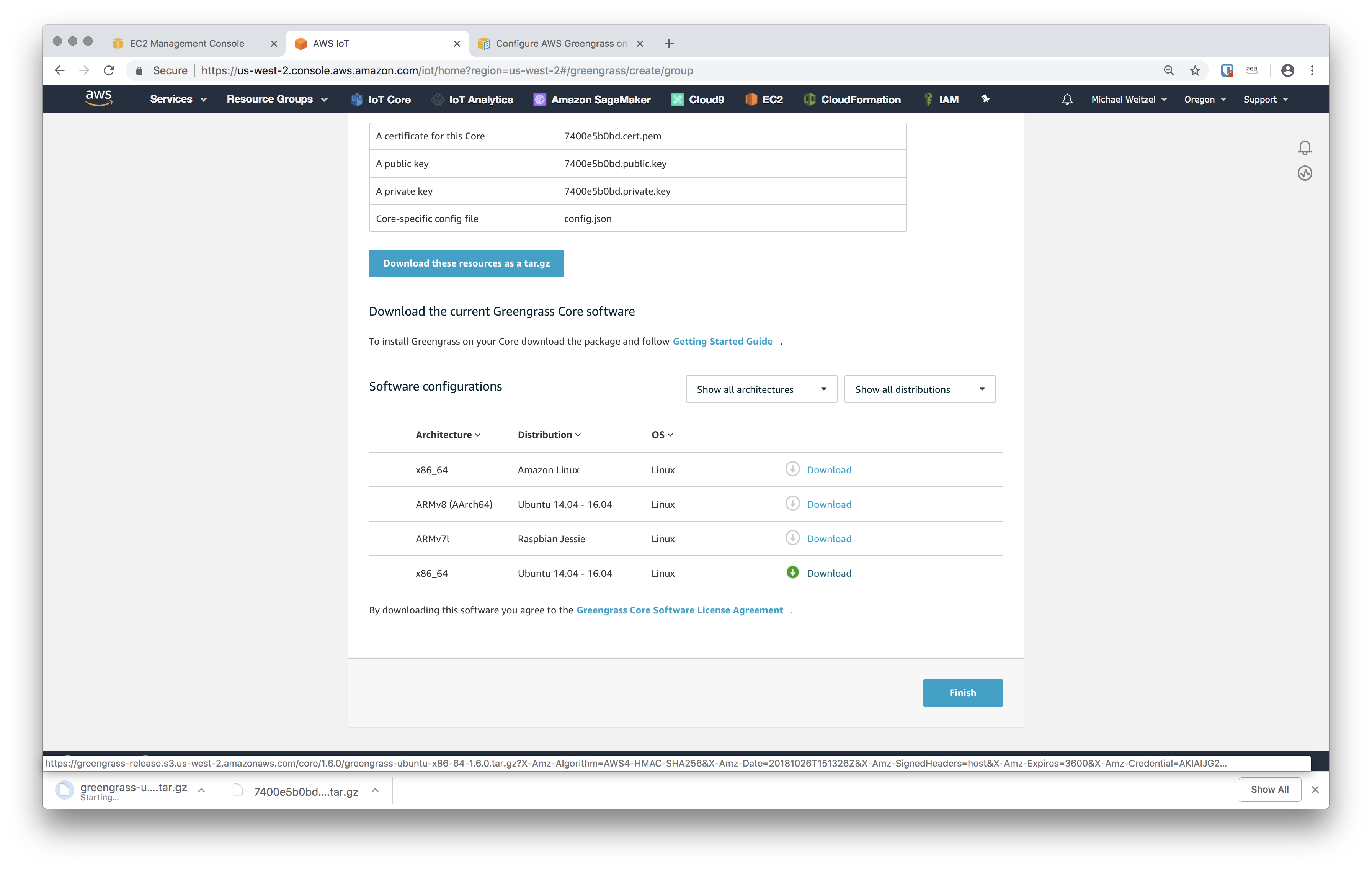The image size is (1372, 870).
Task: Select the config.json file name
Action: pos(588,218)
